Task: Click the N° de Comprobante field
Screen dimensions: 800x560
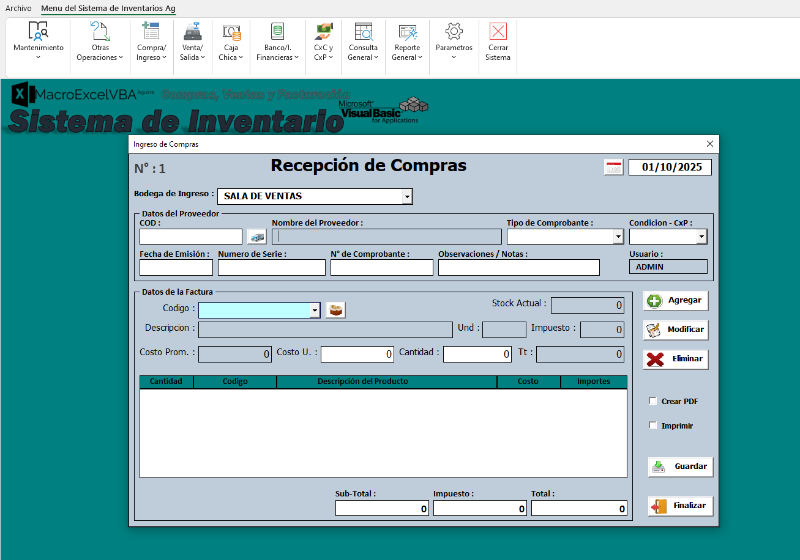Action: 382,268
